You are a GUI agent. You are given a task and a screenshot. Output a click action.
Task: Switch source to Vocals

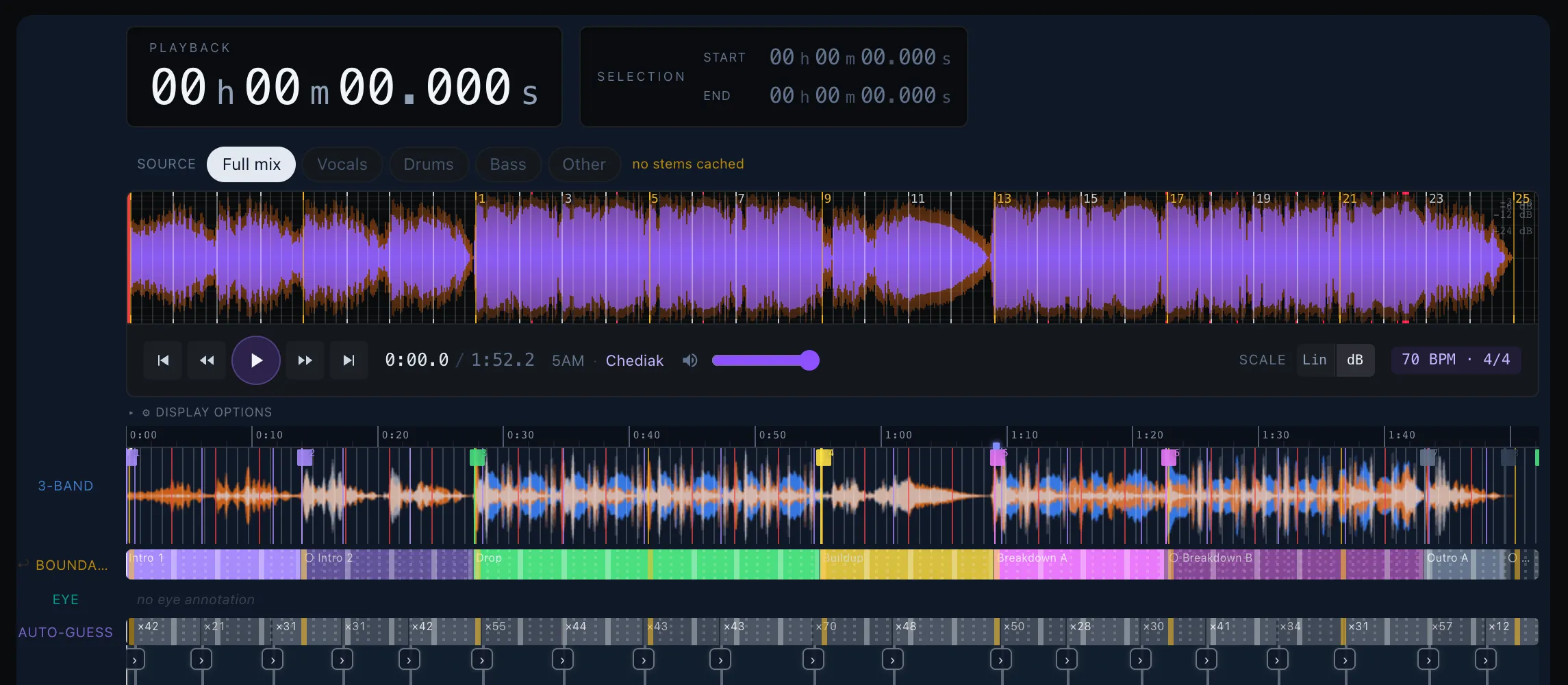click(342, 164)
